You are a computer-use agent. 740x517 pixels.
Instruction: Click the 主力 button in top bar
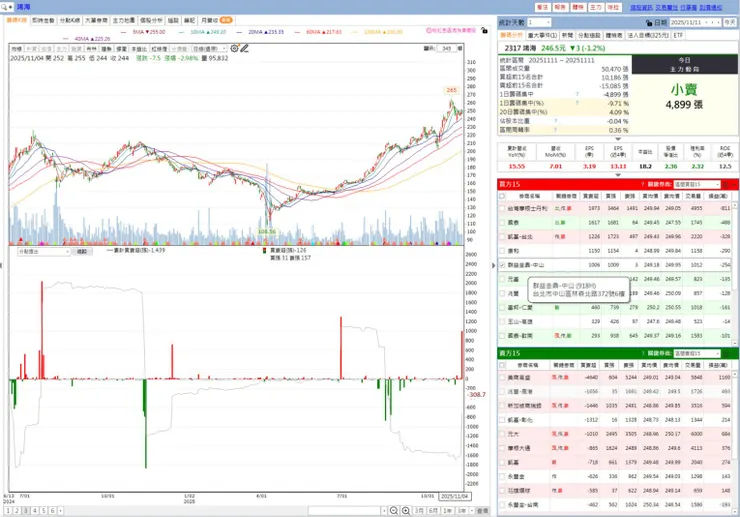click(x=596, y=8)
